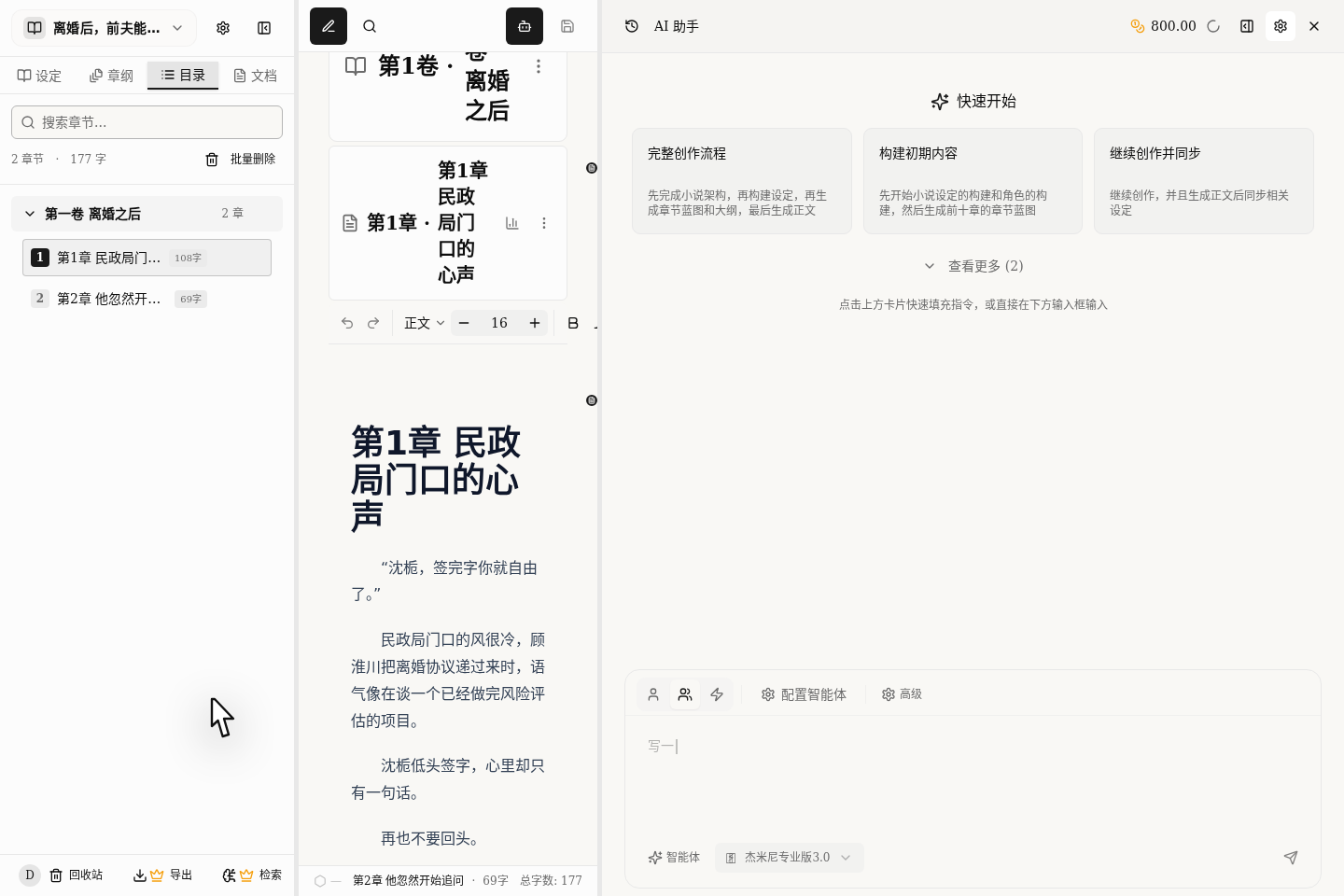This screenshot has width=1344, height=896.
Task: Save the document with the save icon
Action: [567, 26]
